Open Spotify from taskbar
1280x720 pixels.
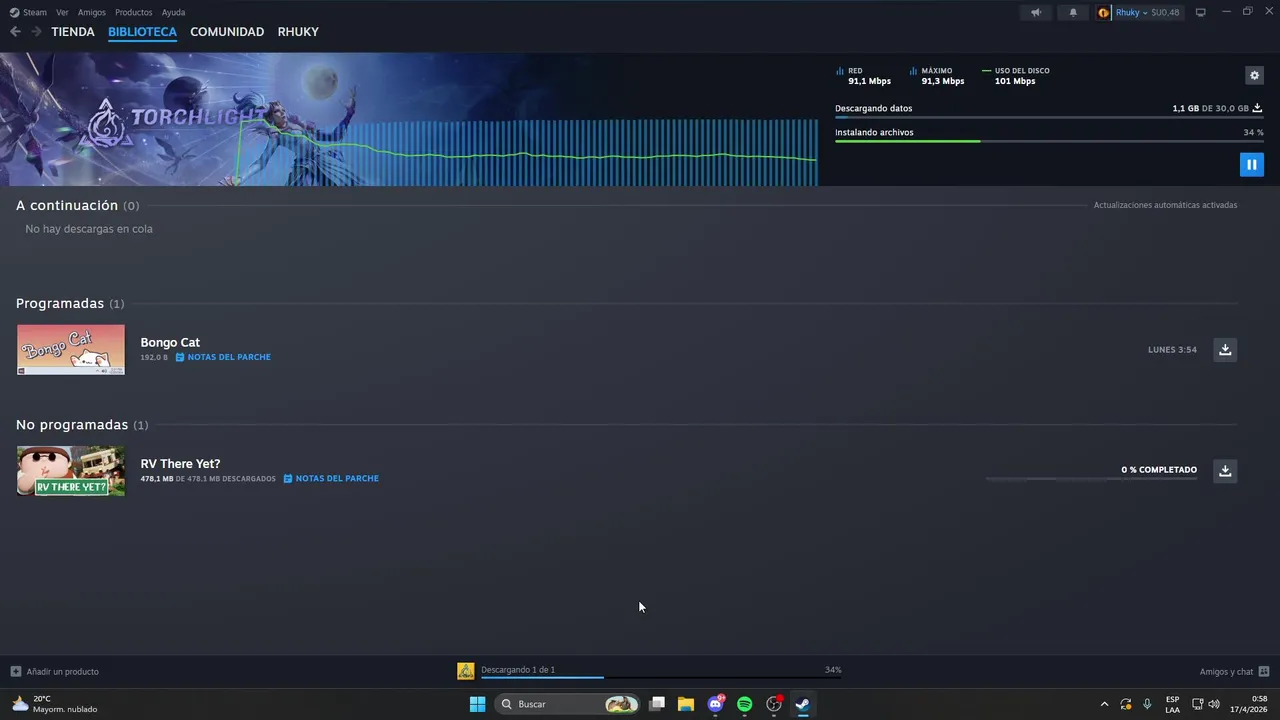click(x=744, y=704)
